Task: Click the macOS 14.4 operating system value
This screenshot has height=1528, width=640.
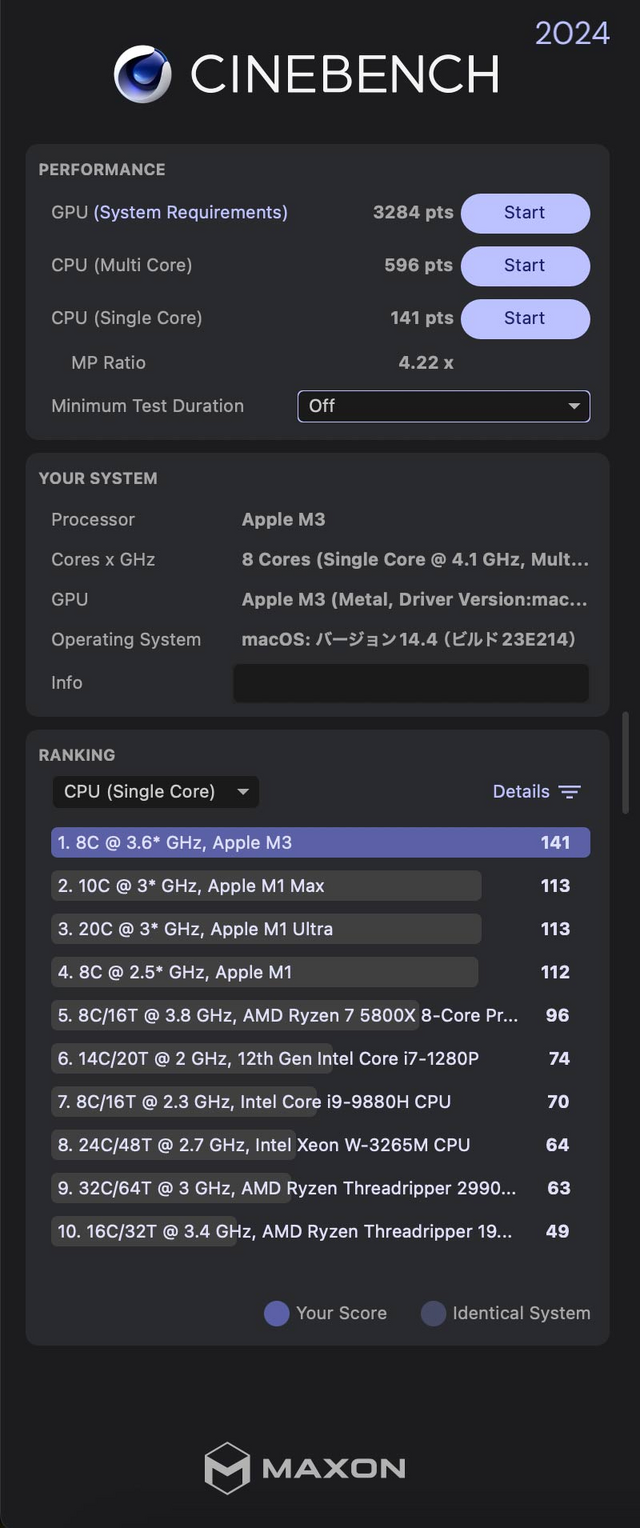Action: 409,640
